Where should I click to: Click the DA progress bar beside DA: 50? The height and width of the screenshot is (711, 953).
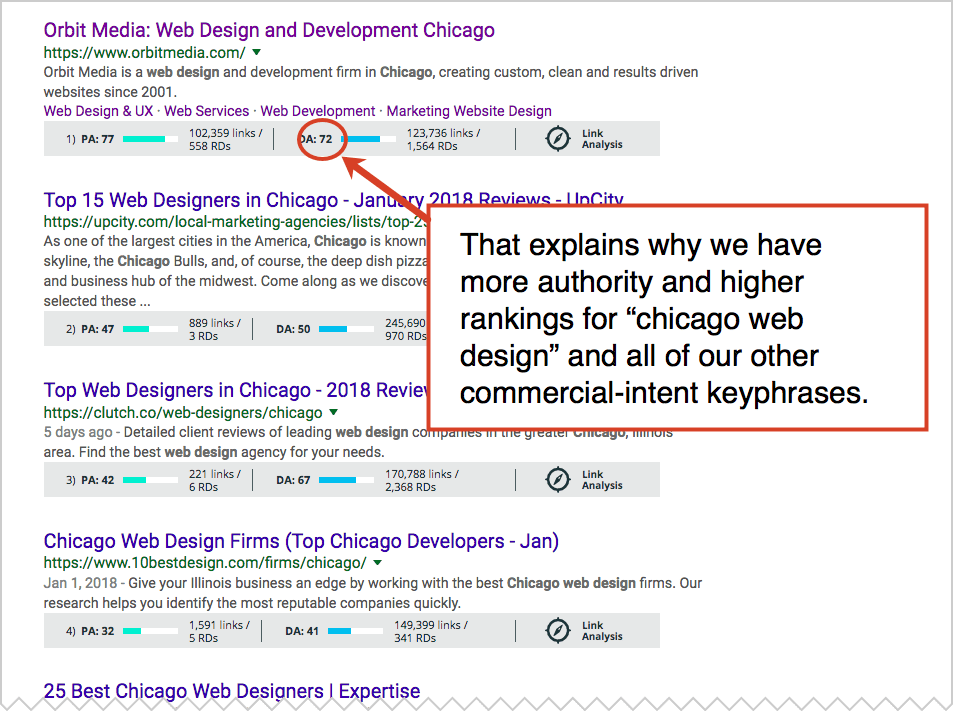coord(346,329)
